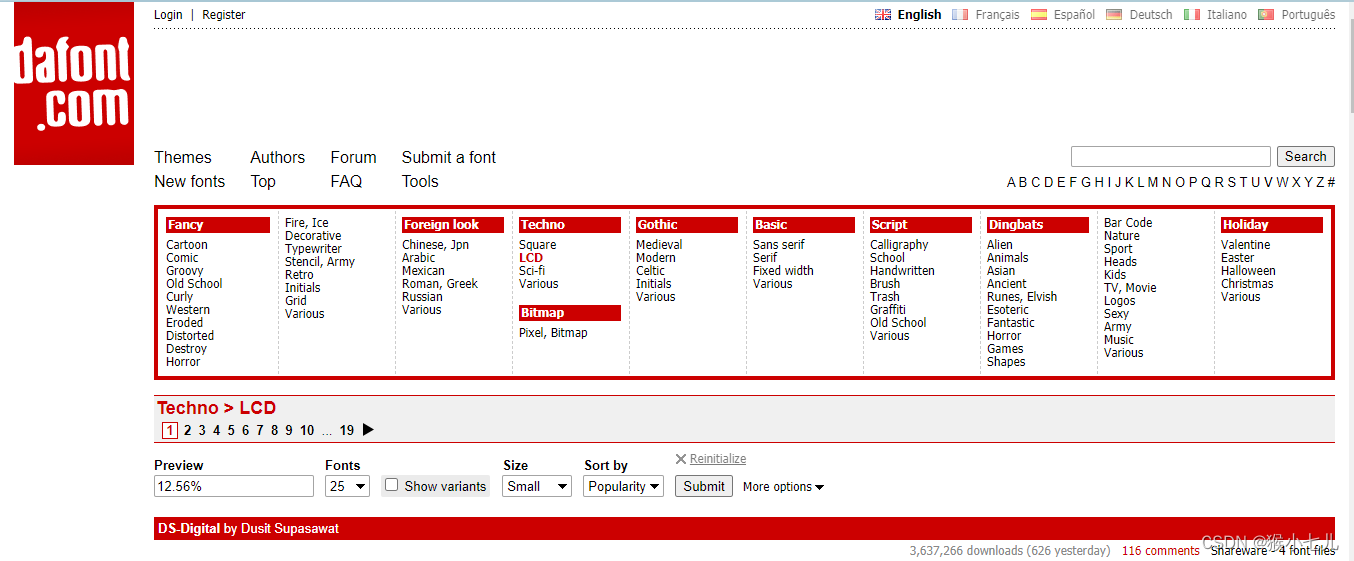Screen dimensions: 1354x561
Task: Select the German flag icon
Action: (x=1115, y=15)
